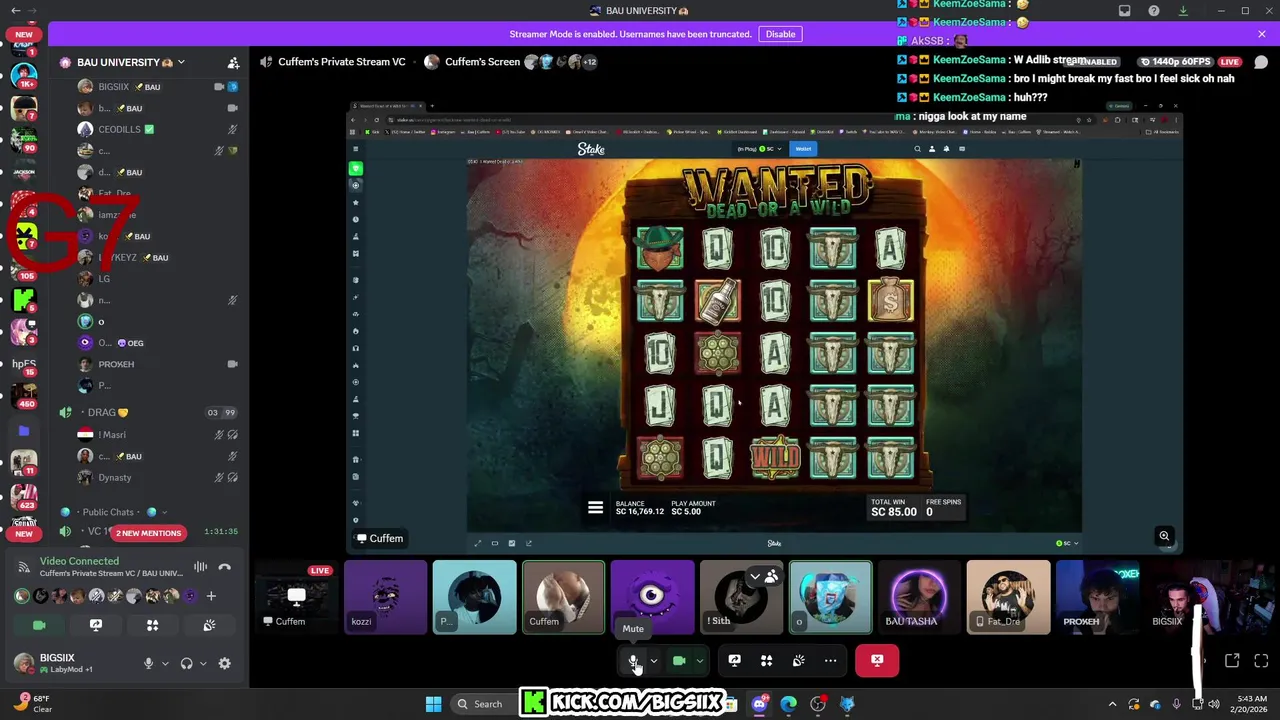Screen dimensions: 1280x720
Task: Select BAU TASHA's participant tile
Action: coord(919,597)
